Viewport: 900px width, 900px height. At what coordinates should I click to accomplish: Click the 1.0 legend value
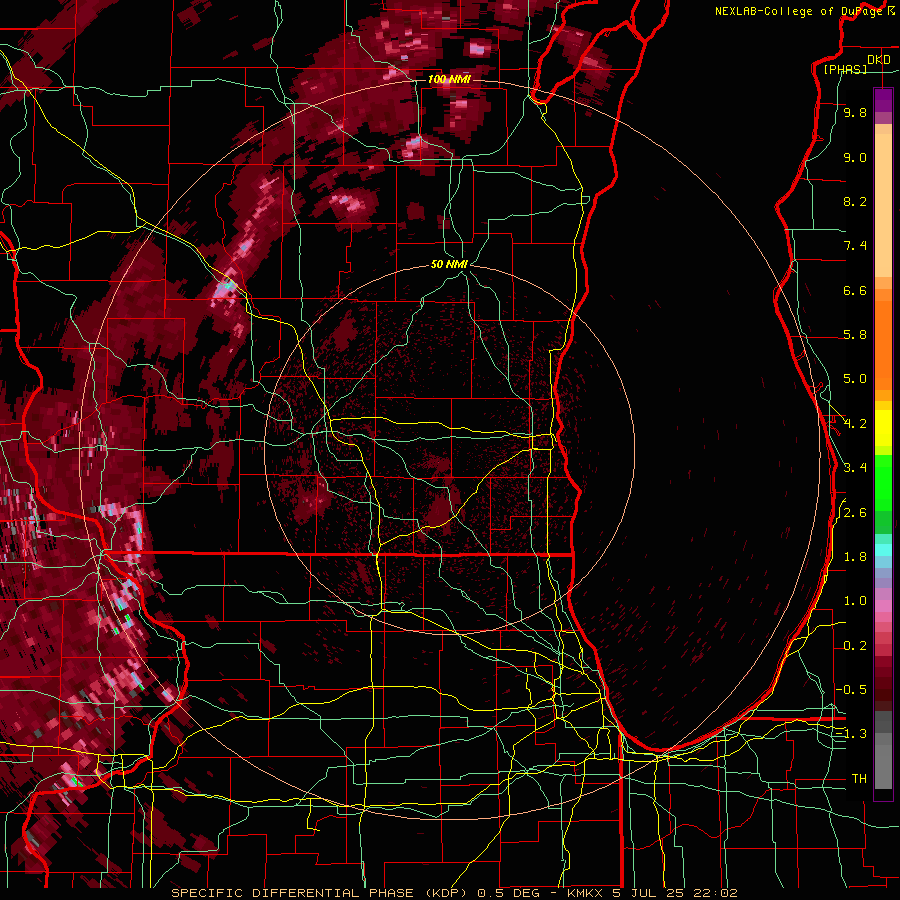point(855,601)
